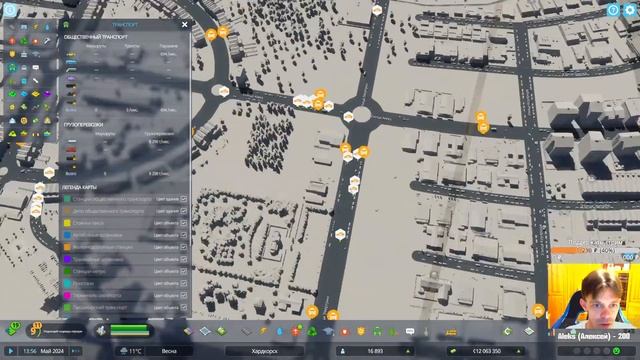Open 'Цвет здания' selector for brown depot row
Image resolution: width=640 pixels, height=360 pixels.
click(167, 211)
